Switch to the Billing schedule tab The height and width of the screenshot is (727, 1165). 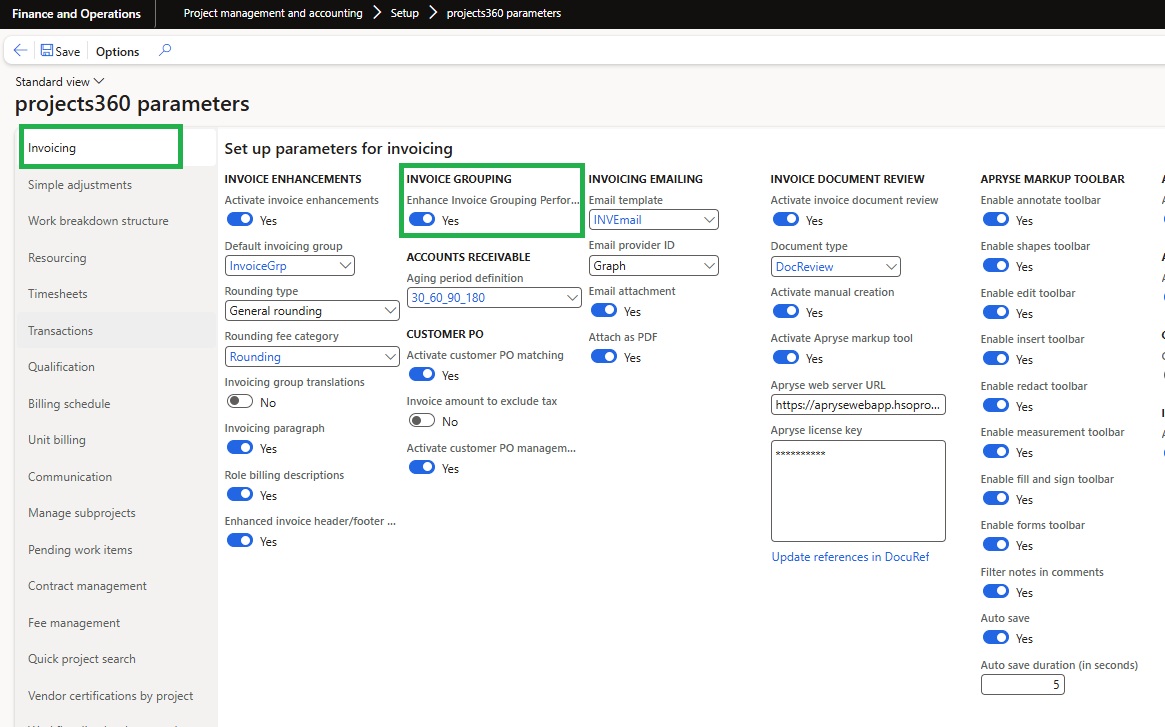point(69,404)
